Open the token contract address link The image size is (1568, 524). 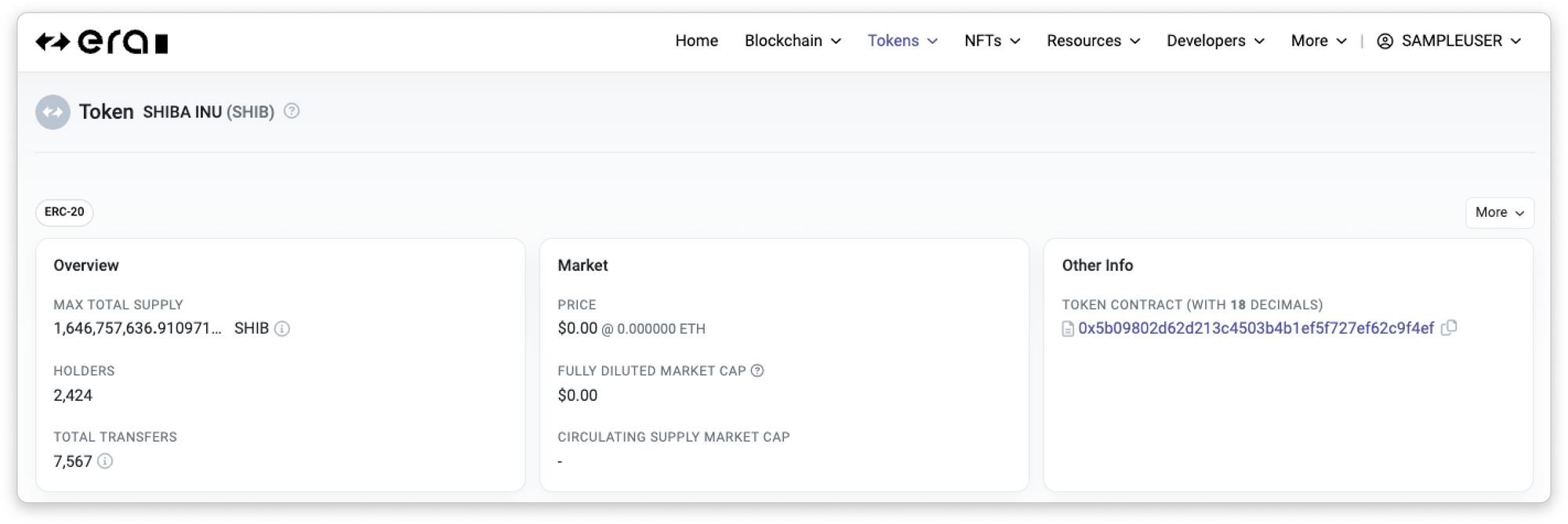point(1256,328)
